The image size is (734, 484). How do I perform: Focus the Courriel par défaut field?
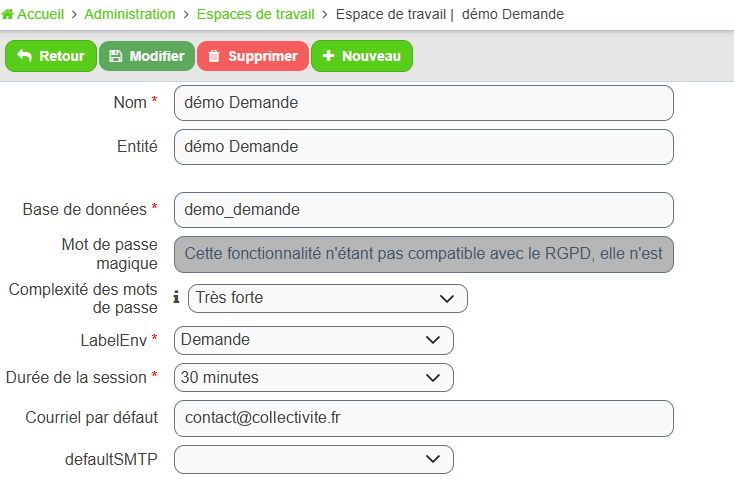pos(424,418)
